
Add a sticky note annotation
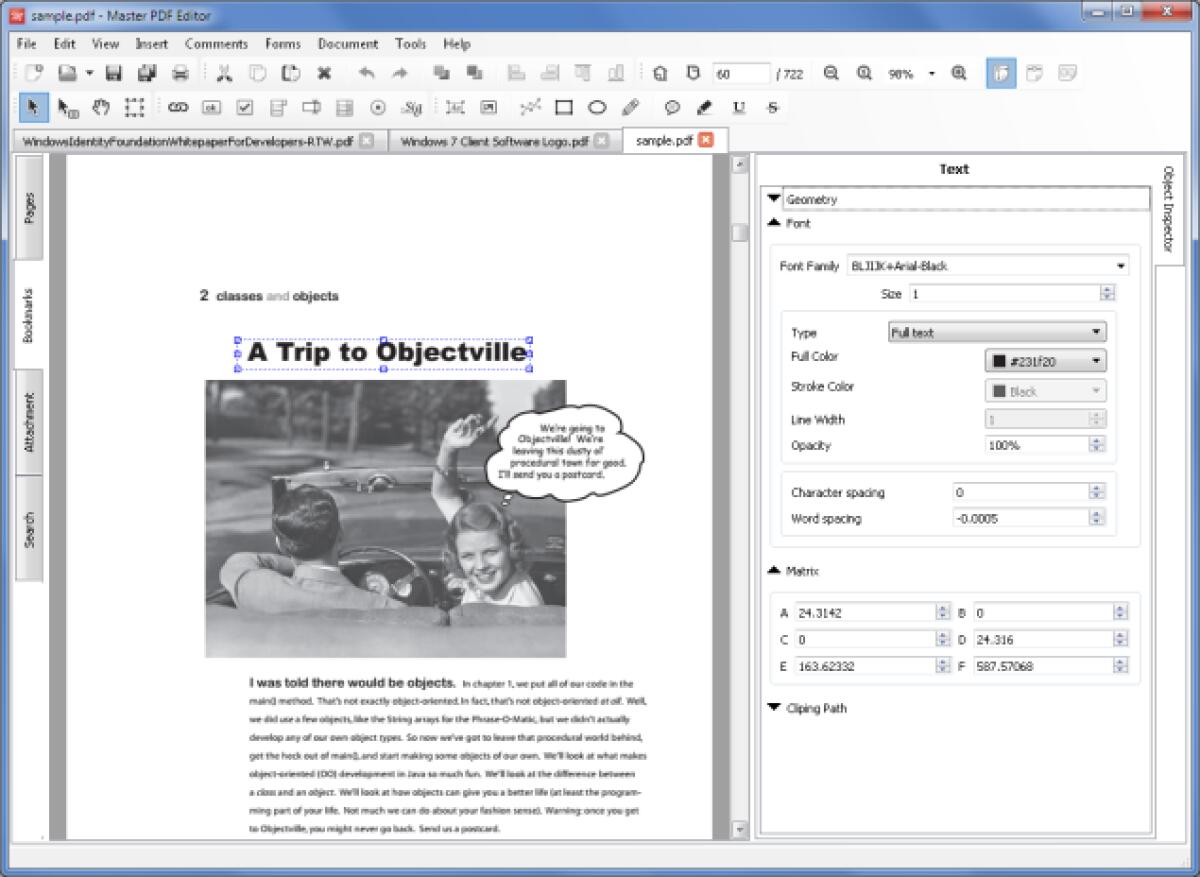pyautogui.click(x=672, y=107)
